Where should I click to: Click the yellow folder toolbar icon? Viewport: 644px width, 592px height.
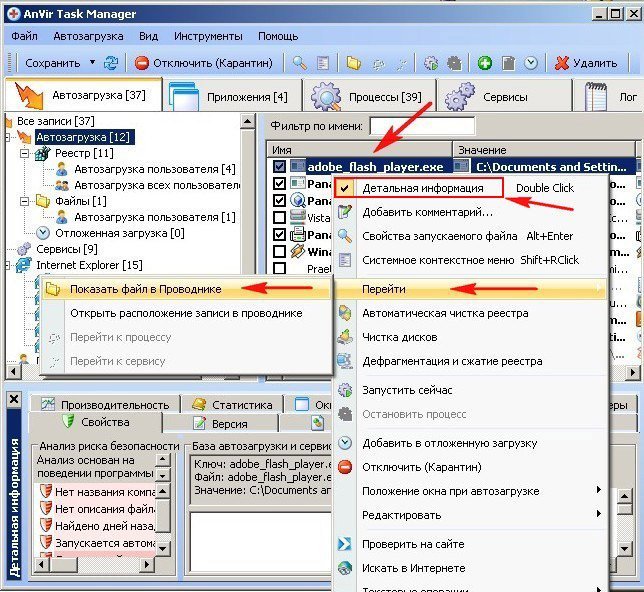(354, 63)
